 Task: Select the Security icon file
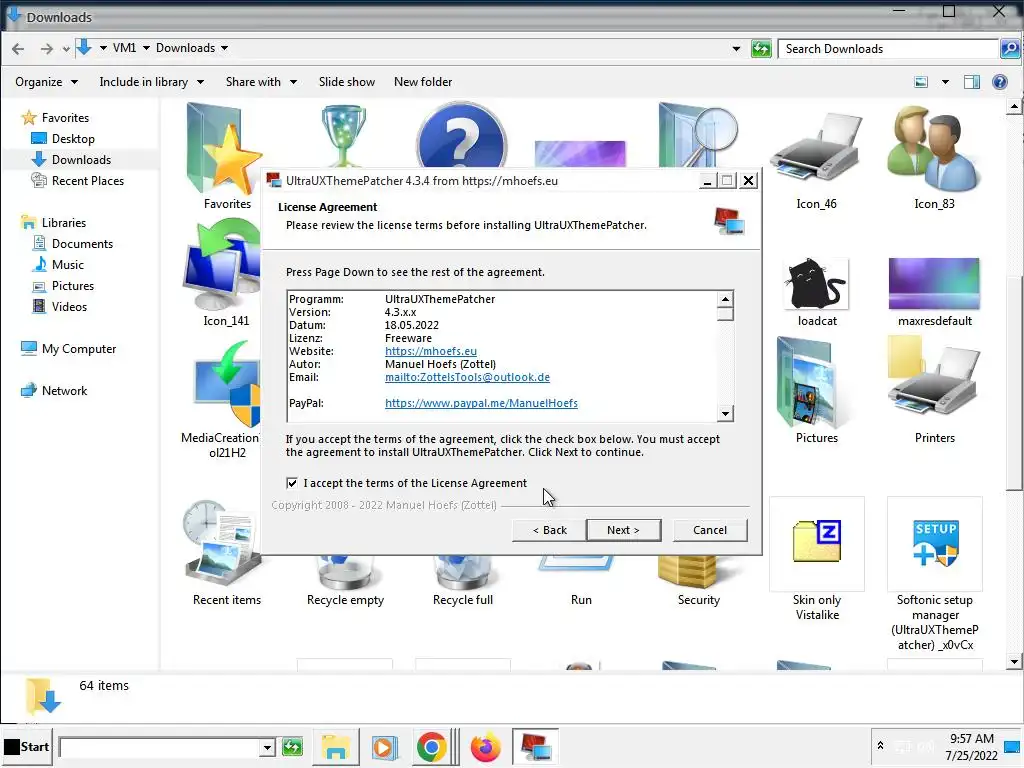(x=698, y=580)
